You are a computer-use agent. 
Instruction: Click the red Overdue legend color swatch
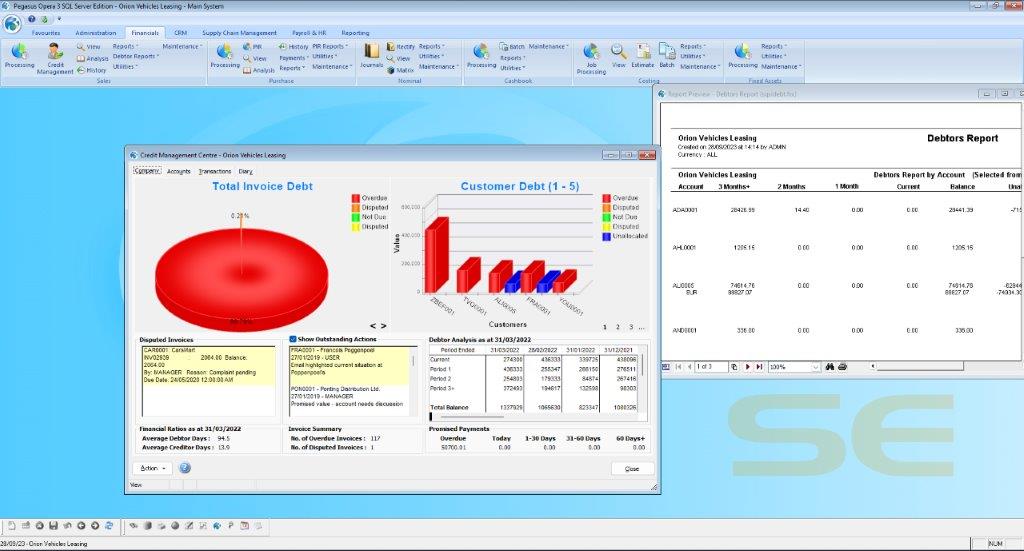click(x=356, y=198)
